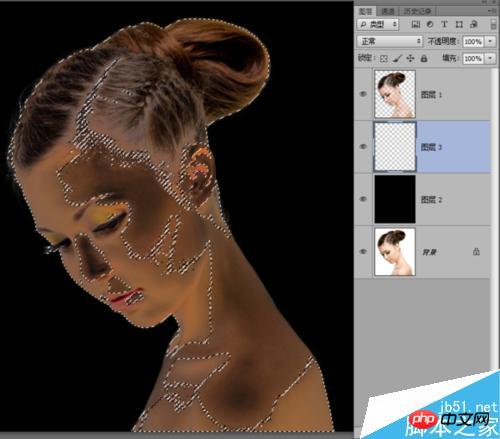Toggle Background layer visibility eye
The width and height of the screenshot is (500, 439).
[363, 252]
